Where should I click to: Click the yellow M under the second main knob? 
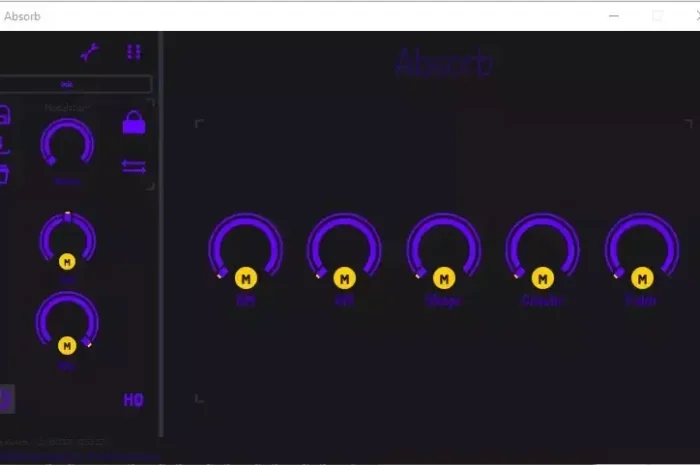click(344, 277)
